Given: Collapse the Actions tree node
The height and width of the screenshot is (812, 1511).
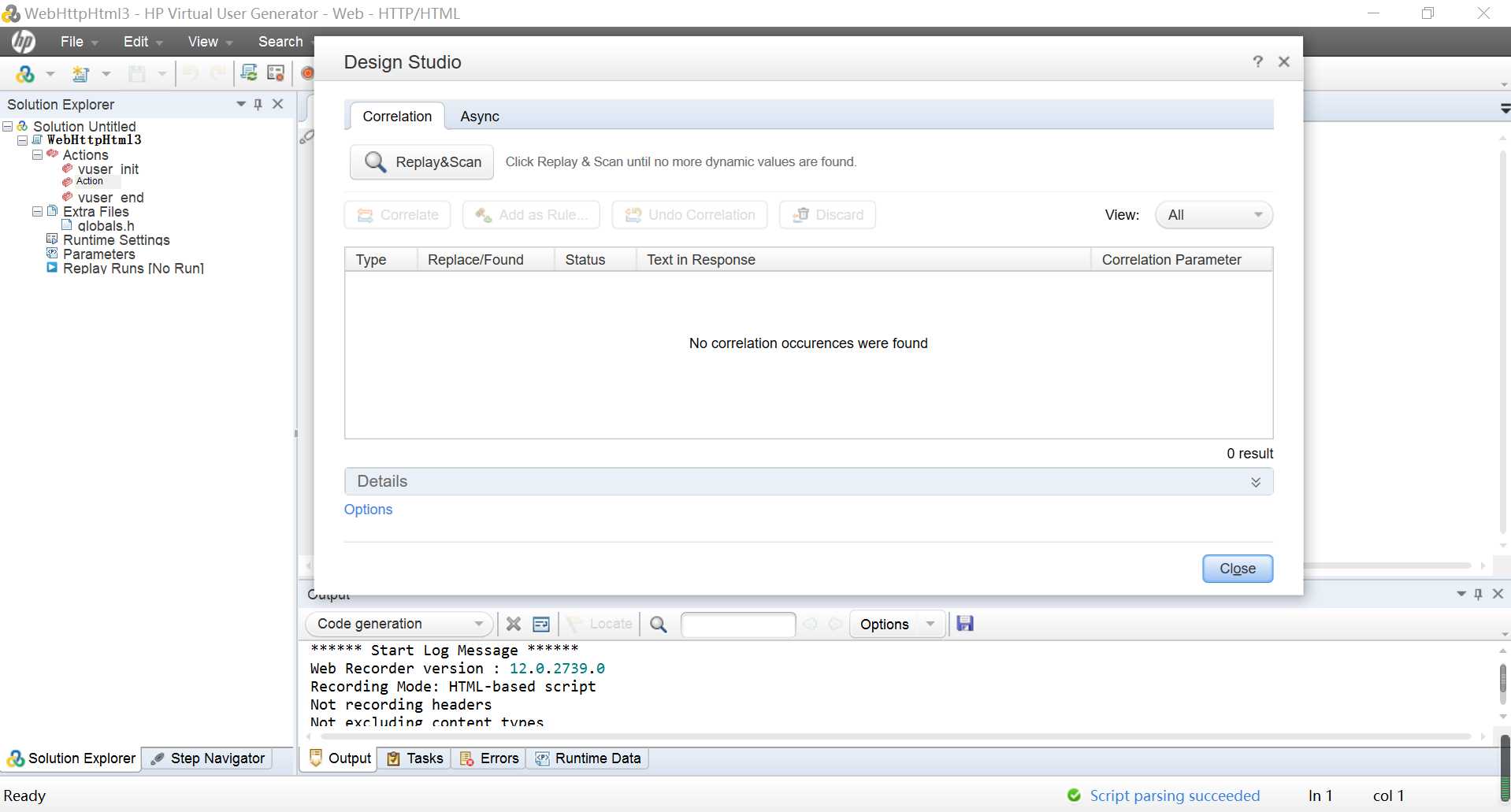Looking at the screenshot, I should pyautogui.click(x=37, y=155).
